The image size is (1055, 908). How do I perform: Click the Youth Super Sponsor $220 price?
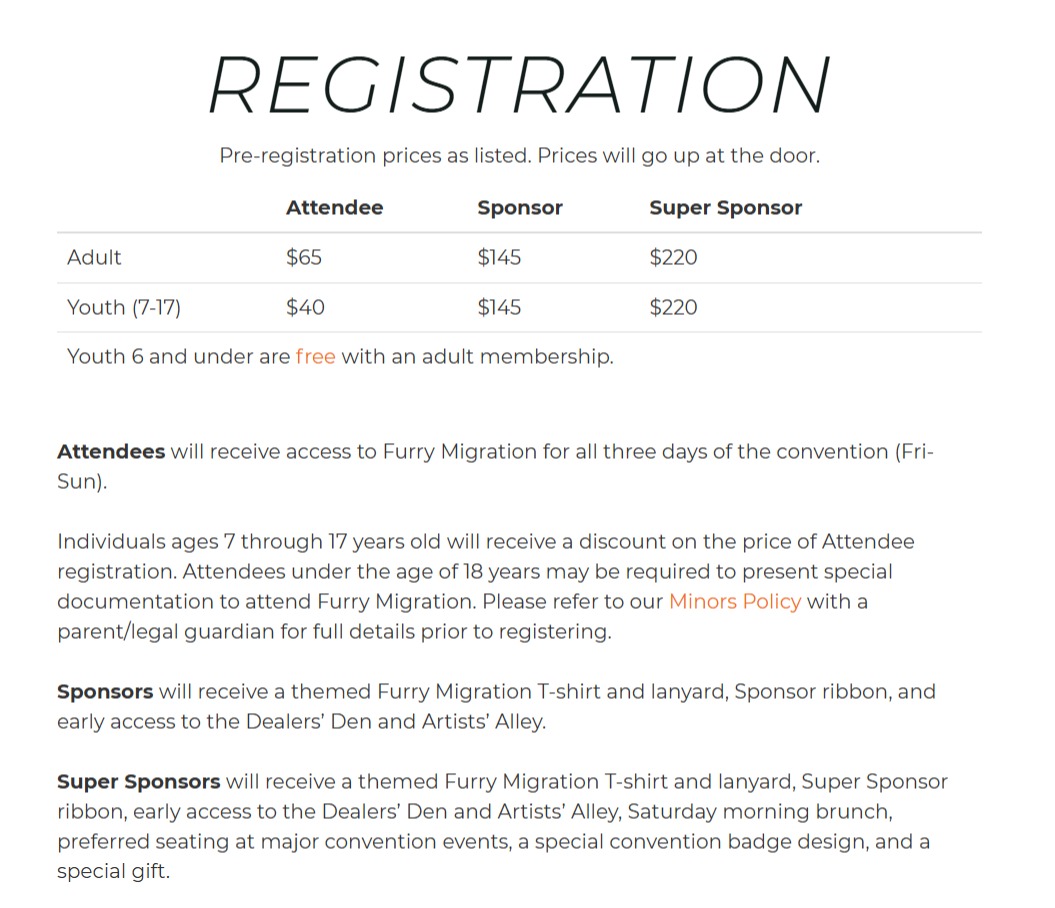tap(673, 307)
